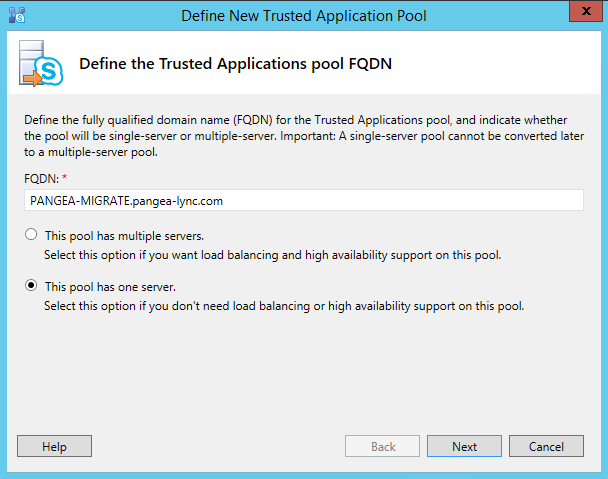Screen dimensions: 608x479
Task: Click the "don't need load balancing" description text
Action: pyautogui.click(x=284, y=306)
